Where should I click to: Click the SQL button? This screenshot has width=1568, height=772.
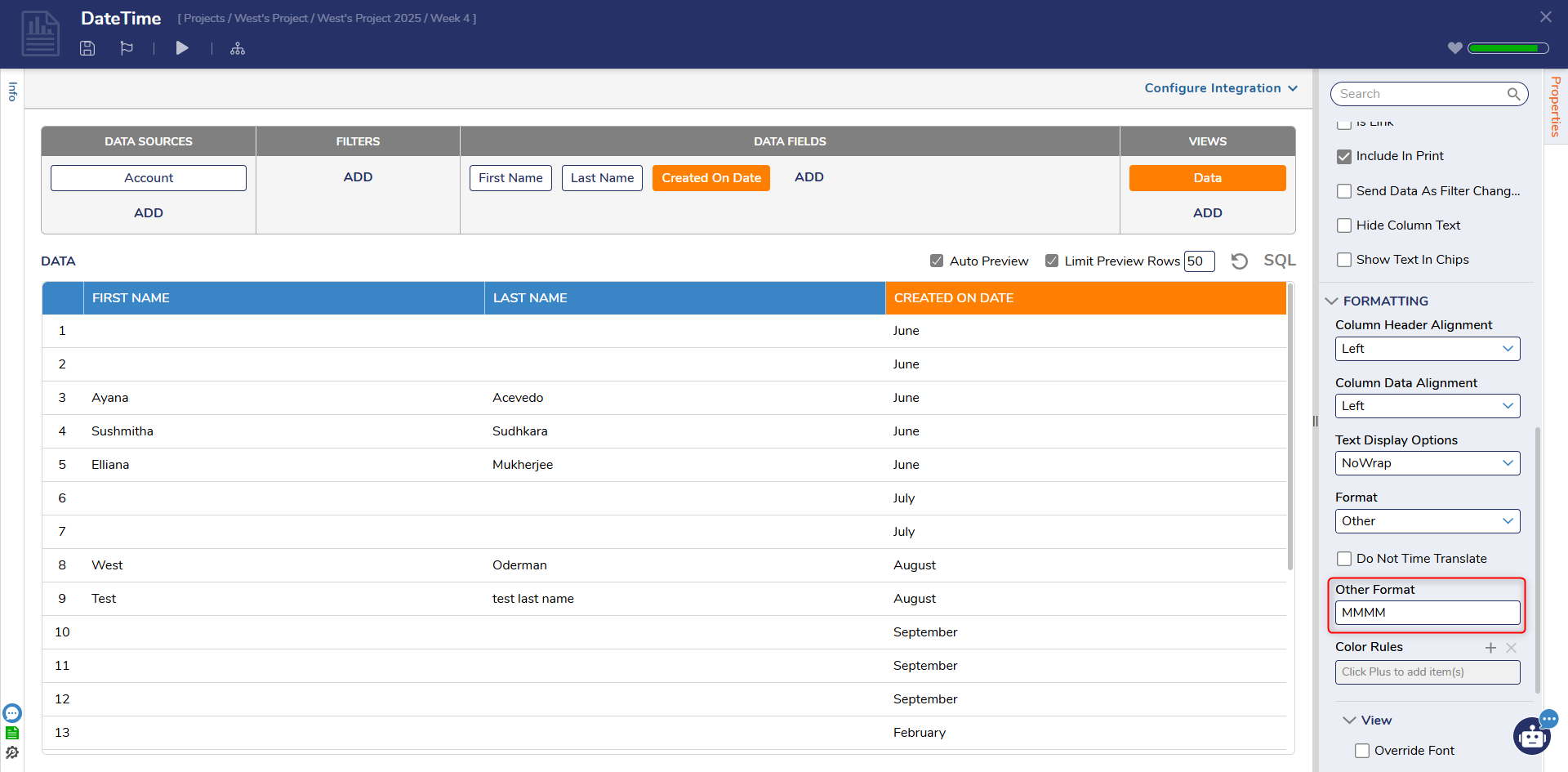coord(1279,261)
